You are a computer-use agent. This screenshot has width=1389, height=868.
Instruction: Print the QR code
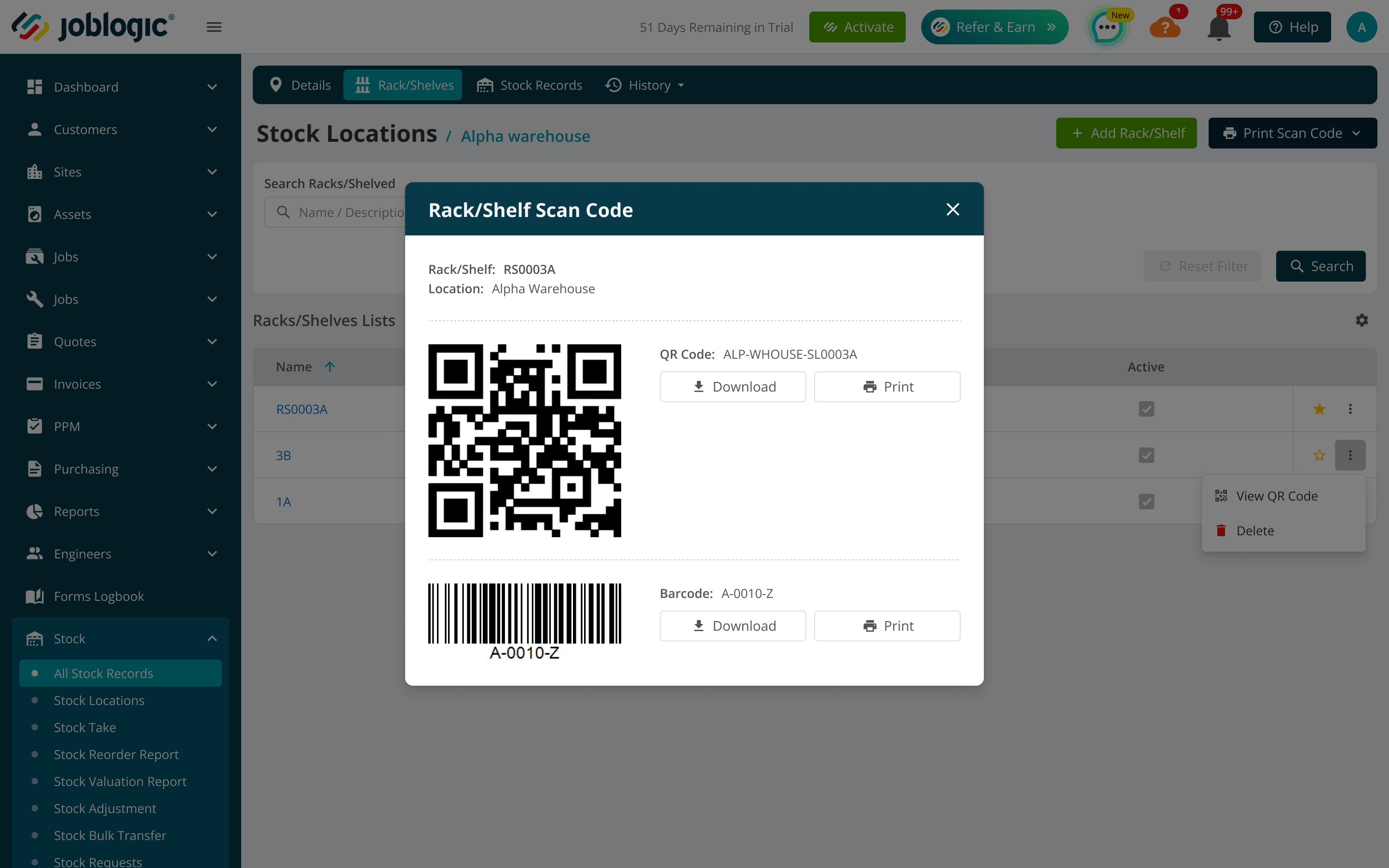click(887, 387)
